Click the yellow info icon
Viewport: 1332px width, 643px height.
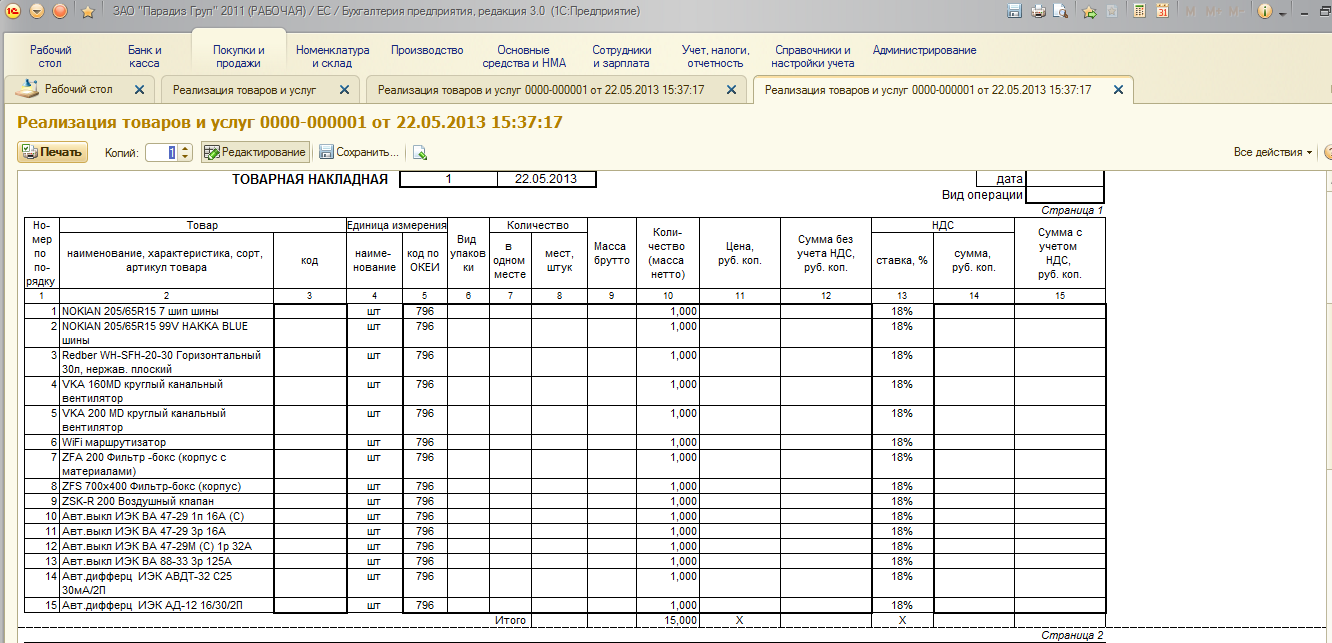point(1265,12)
